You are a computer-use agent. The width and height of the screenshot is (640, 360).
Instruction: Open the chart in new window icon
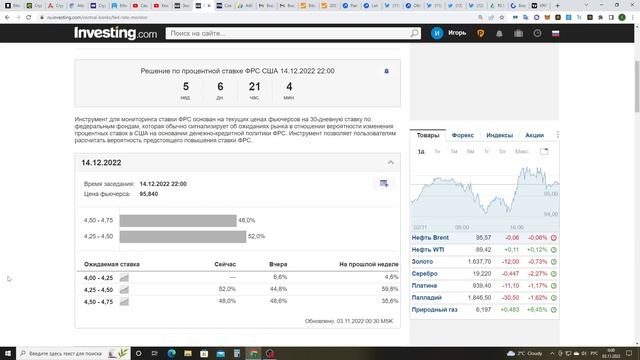tap(544, 151)
